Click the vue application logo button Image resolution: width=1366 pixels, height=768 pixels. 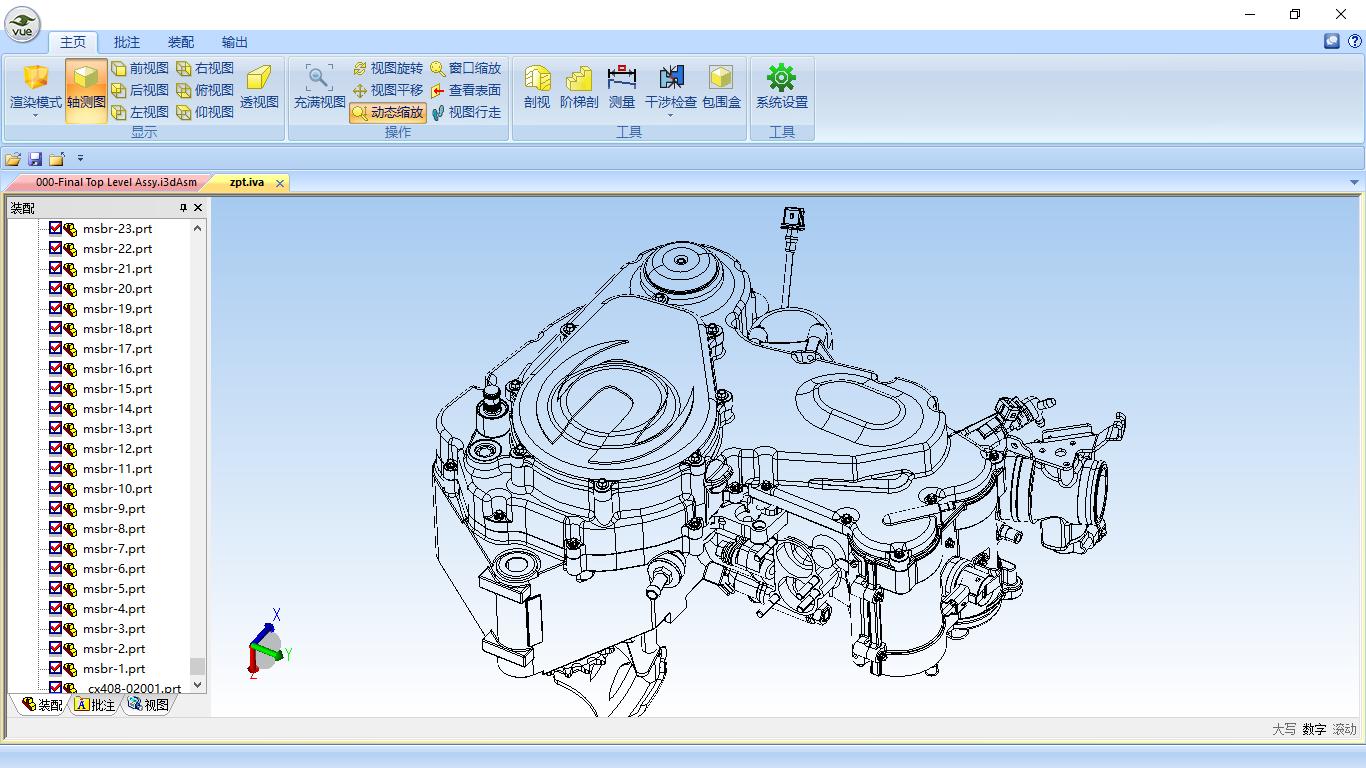[x=22, y=24]
